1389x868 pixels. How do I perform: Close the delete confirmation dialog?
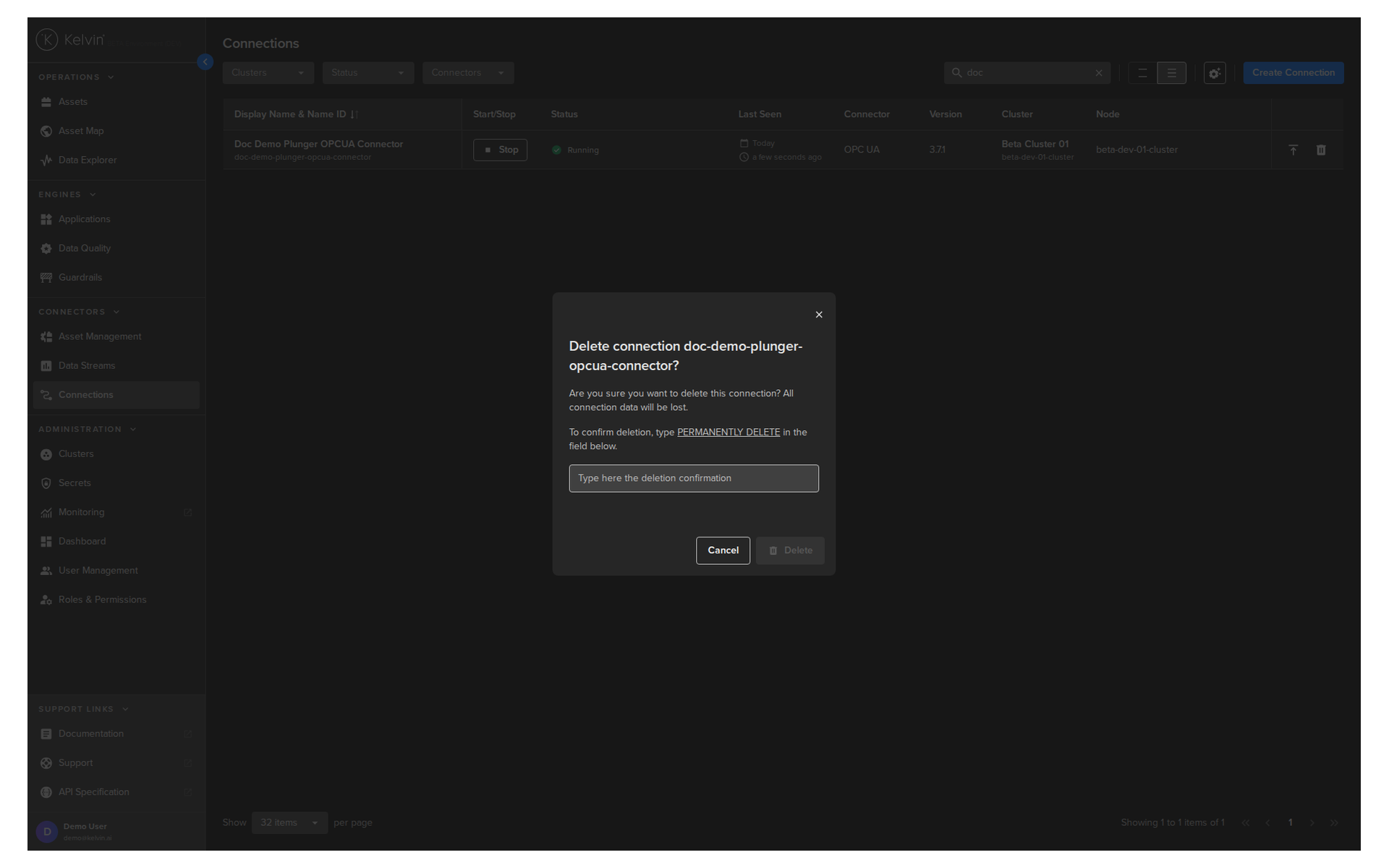(x=819, y=315)
